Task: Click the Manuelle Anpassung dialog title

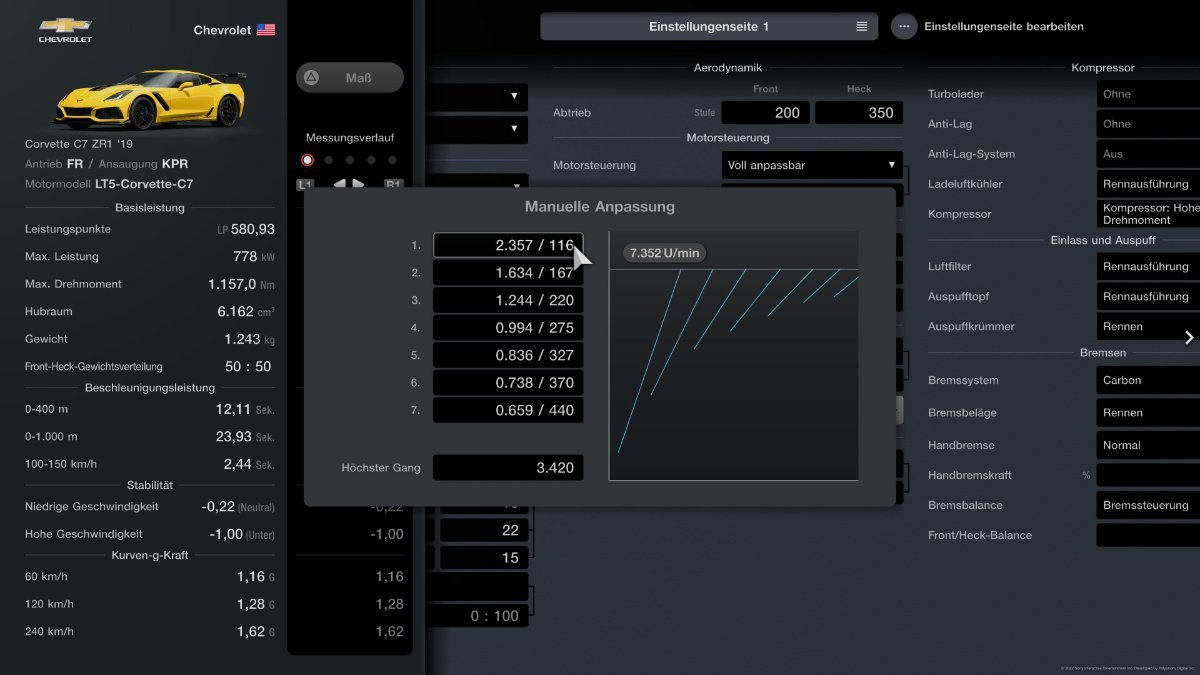Action: click(600, 207)
